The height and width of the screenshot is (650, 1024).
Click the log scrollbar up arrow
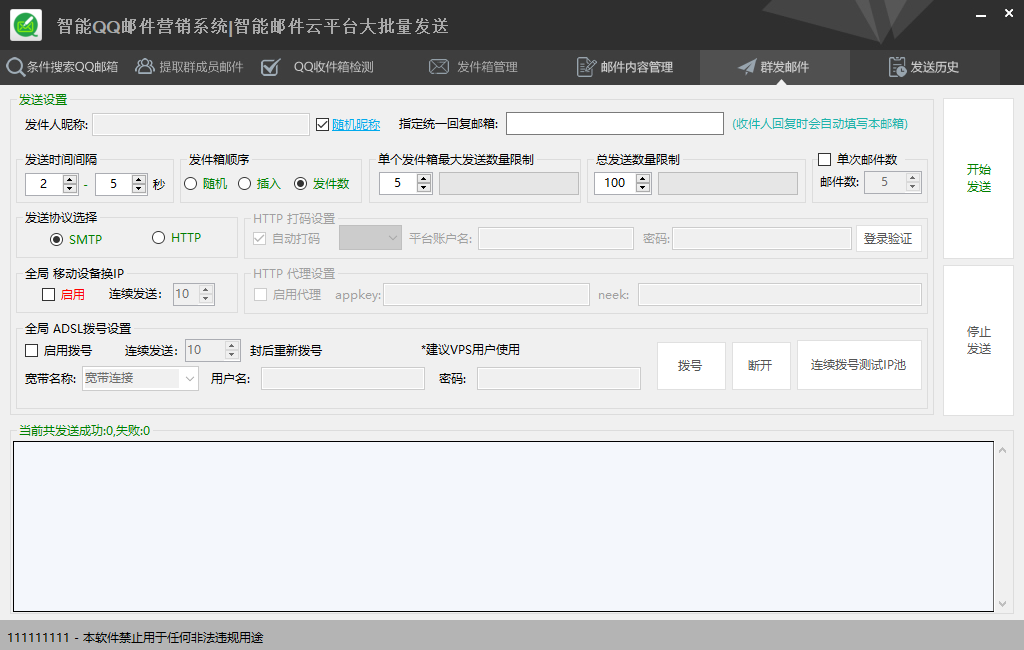coord(1002,451)
